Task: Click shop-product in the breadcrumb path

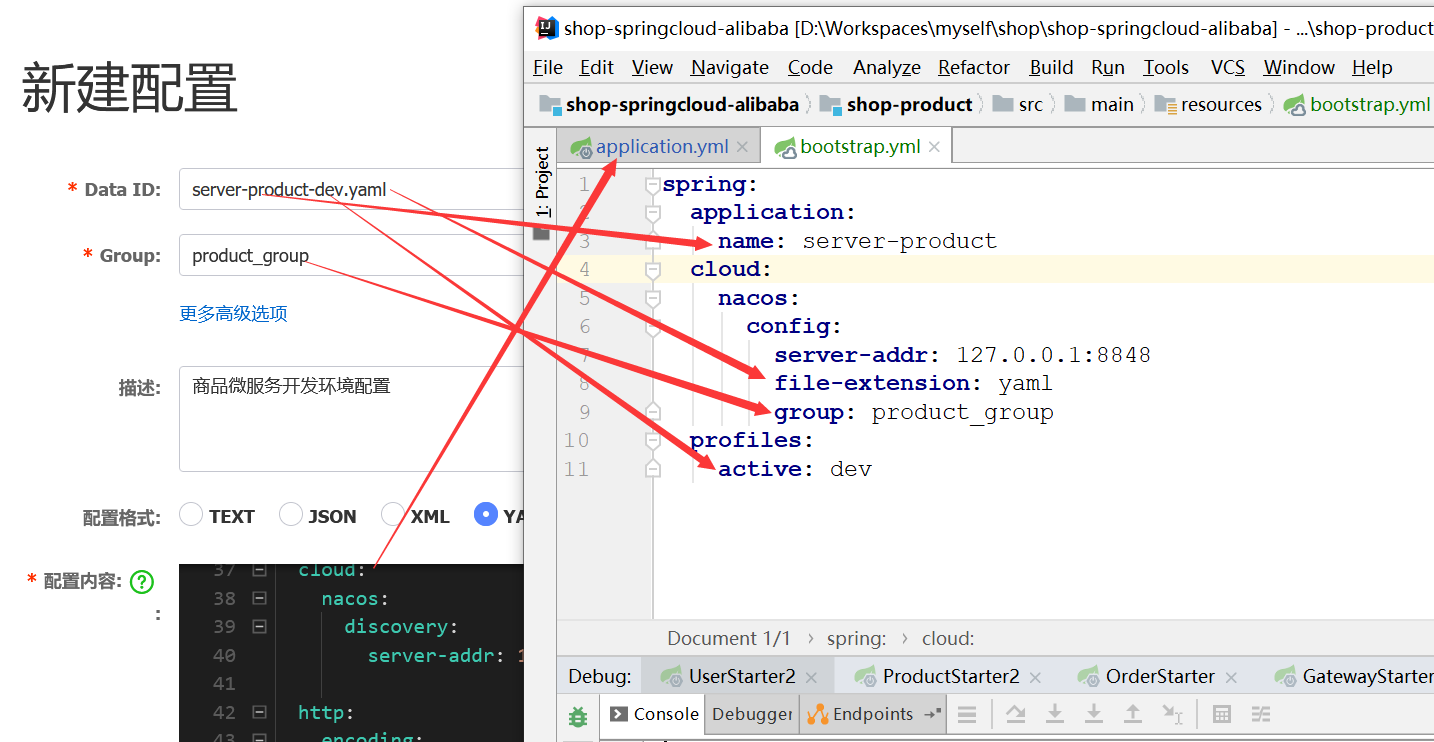Action: coord(908,105)
